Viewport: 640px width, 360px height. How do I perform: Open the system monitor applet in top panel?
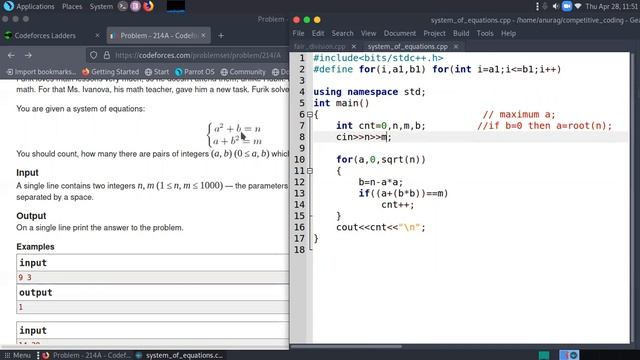click(176, 6)
